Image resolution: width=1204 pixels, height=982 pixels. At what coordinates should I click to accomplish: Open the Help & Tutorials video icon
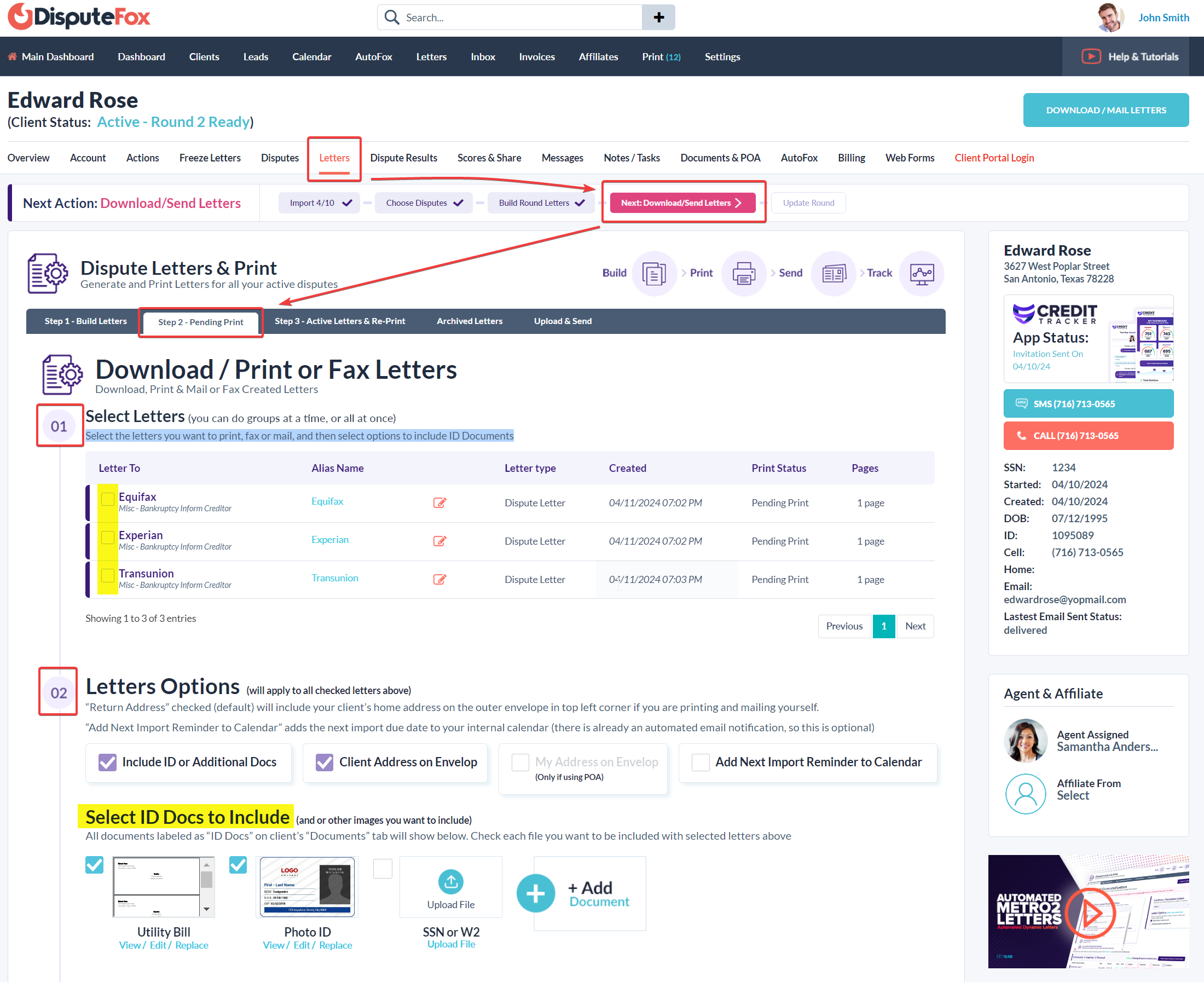coord(1090,56)
